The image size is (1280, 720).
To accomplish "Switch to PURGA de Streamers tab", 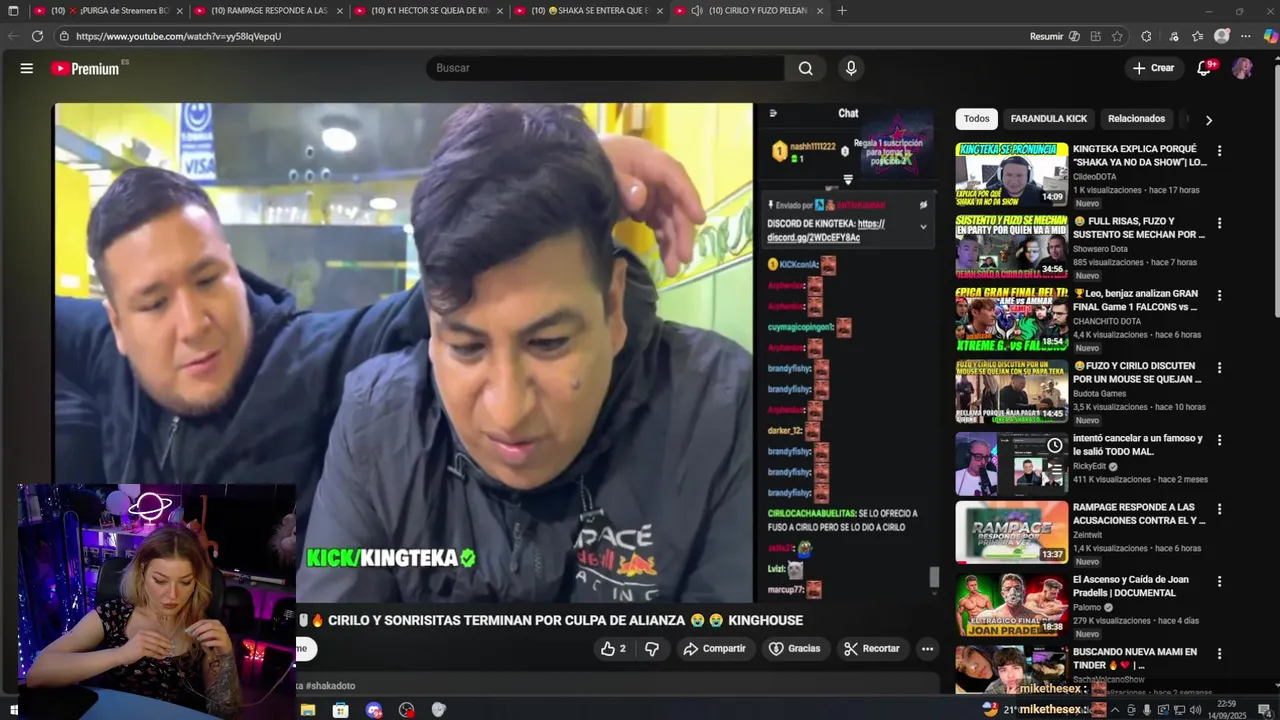I will pos(109,11).
